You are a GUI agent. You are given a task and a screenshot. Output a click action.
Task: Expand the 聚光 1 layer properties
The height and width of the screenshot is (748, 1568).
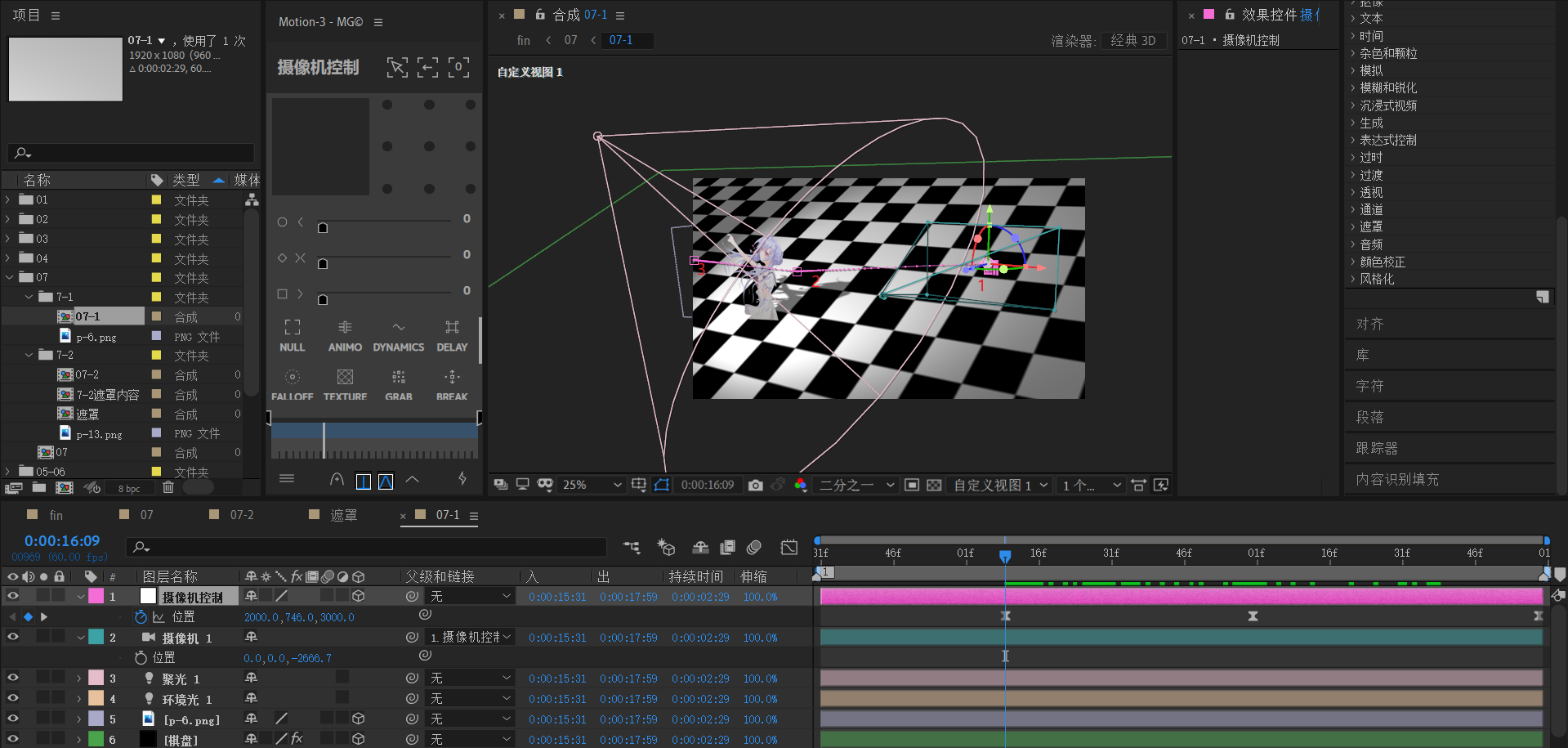(x=79, y=678)
